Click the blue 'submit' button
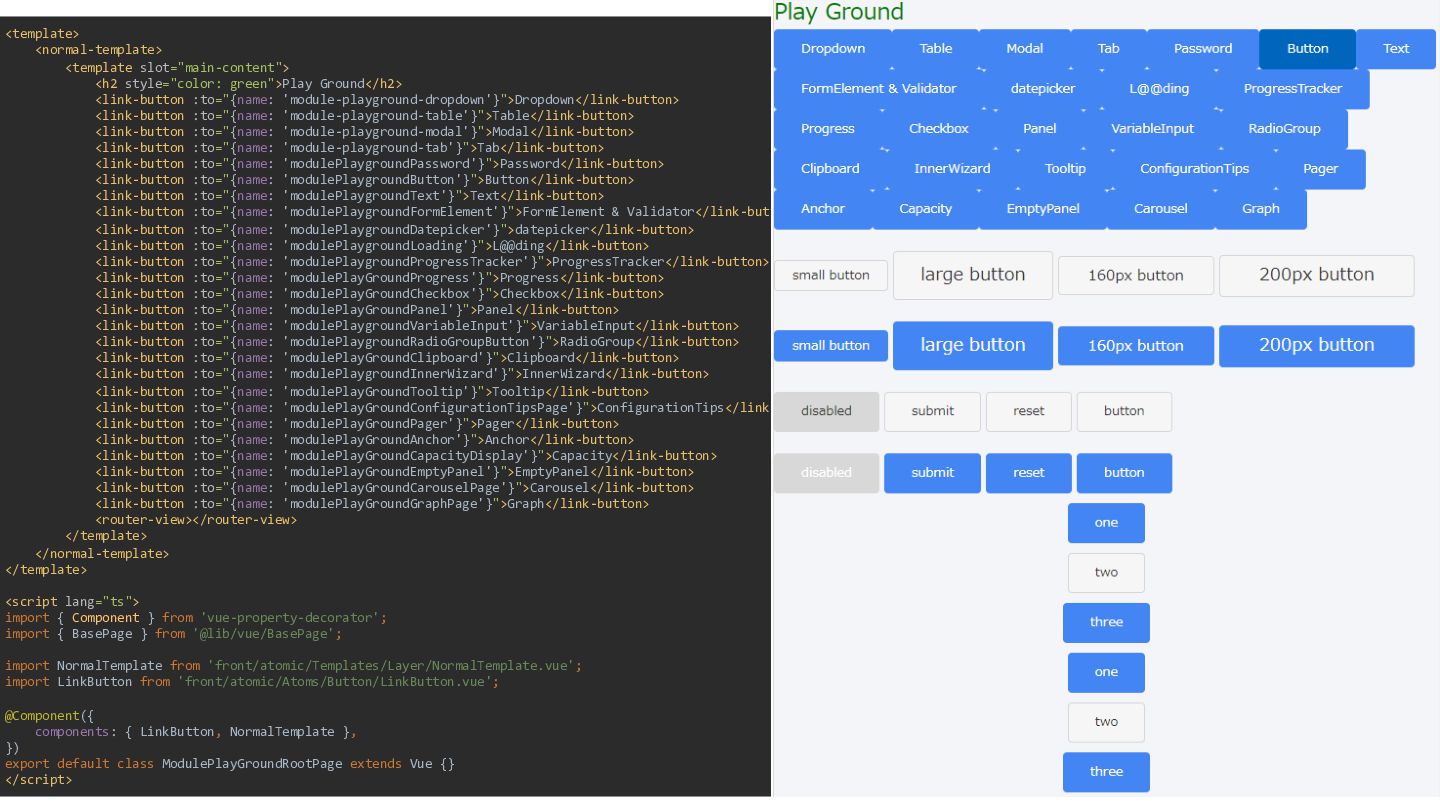This screenshot has width=1440, height=810. [933, 473]
